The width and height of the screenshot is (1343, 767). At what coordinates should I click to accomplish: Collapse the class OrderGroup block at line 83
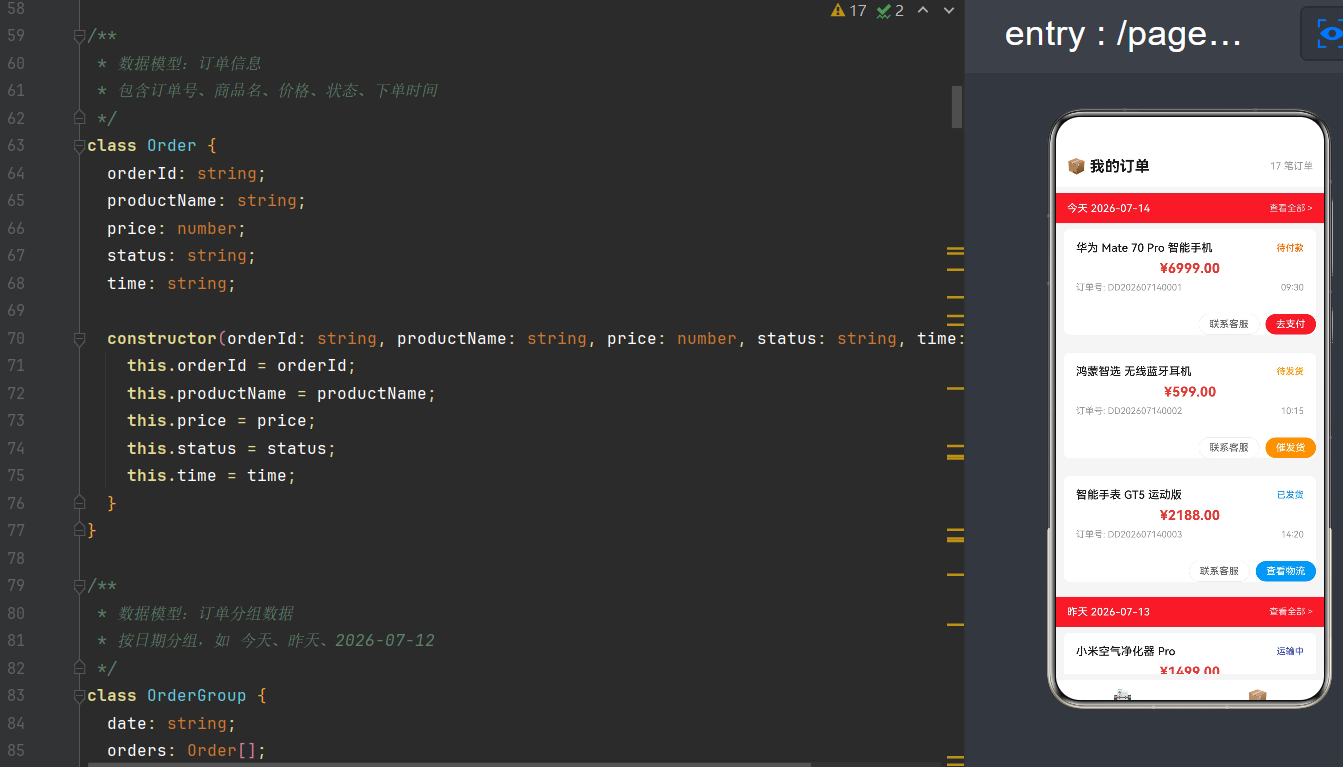click(x=80, y=696)
